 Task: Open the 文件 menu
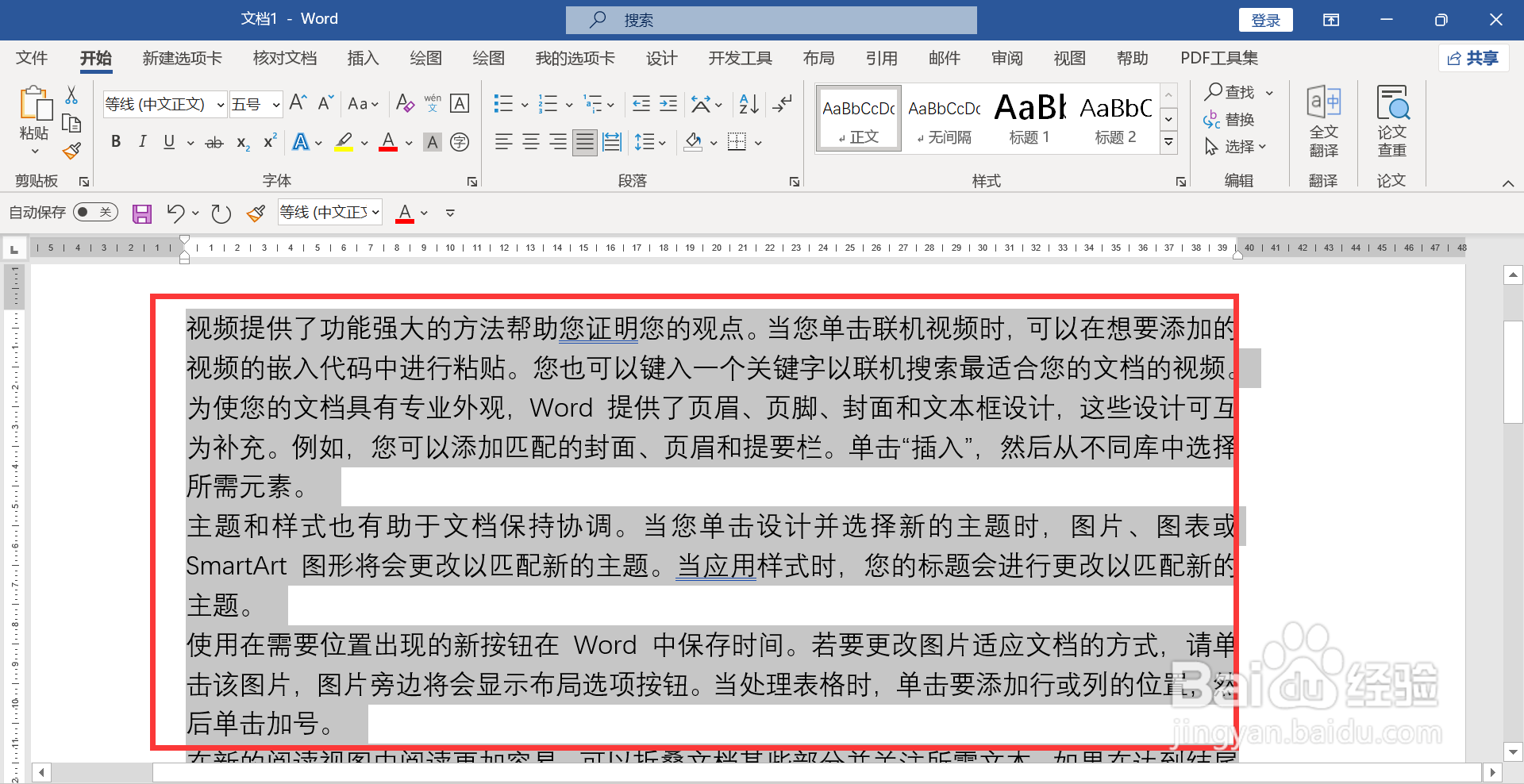click(x=32, y=58)
